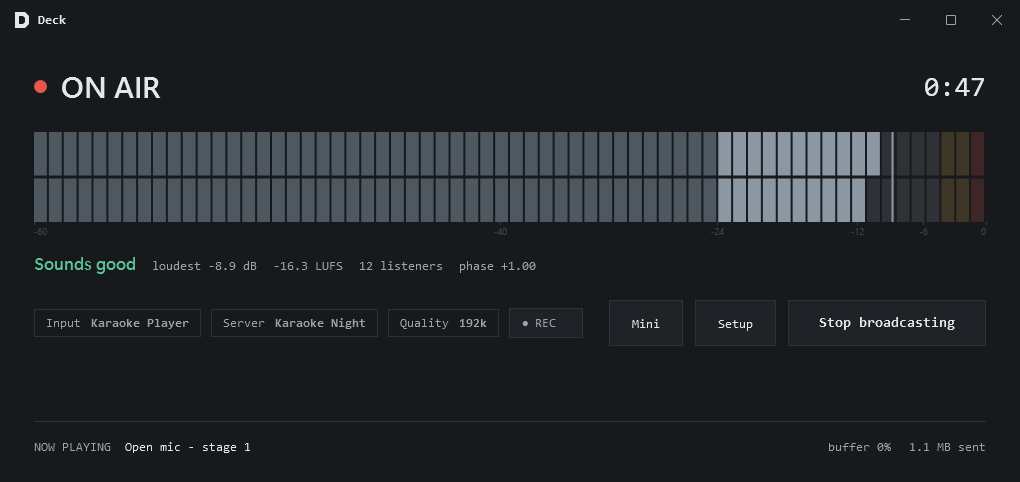Click the buffer 0% status
This screenshot has height=482, width=1020.
[859, 447]
